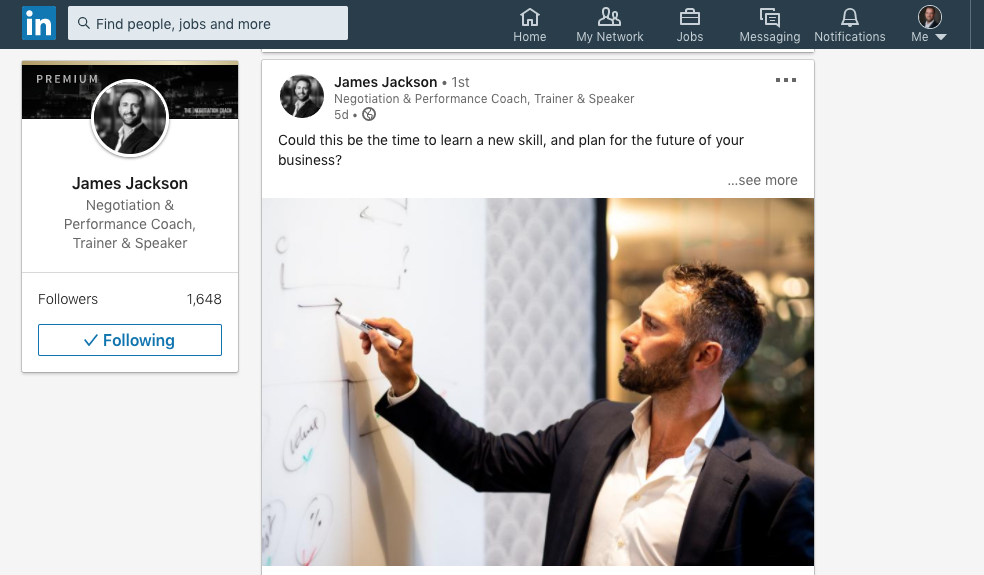Screen dimensions: 984x575
Task: Open James Jackson name link on post
Action: pos(385,82)
